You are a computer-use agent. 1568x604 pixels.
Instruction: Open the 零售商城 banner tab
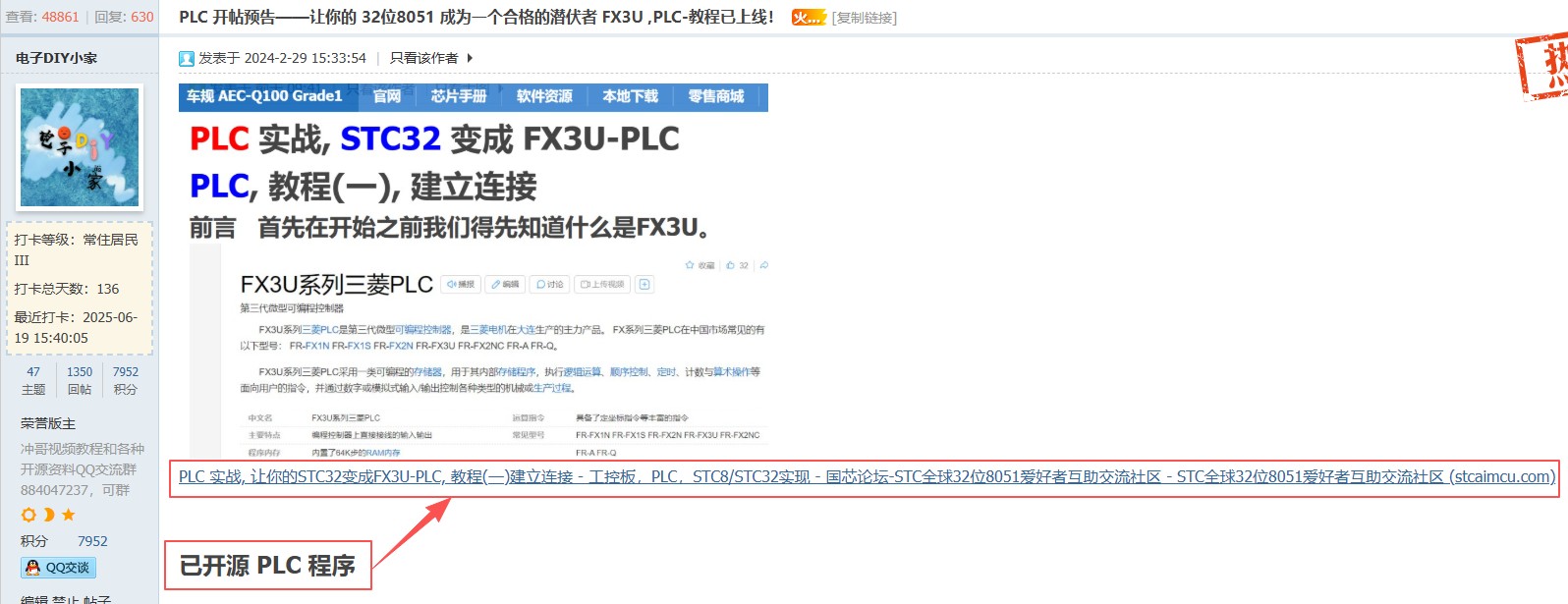pyautogui.click(x=715, y=96)
